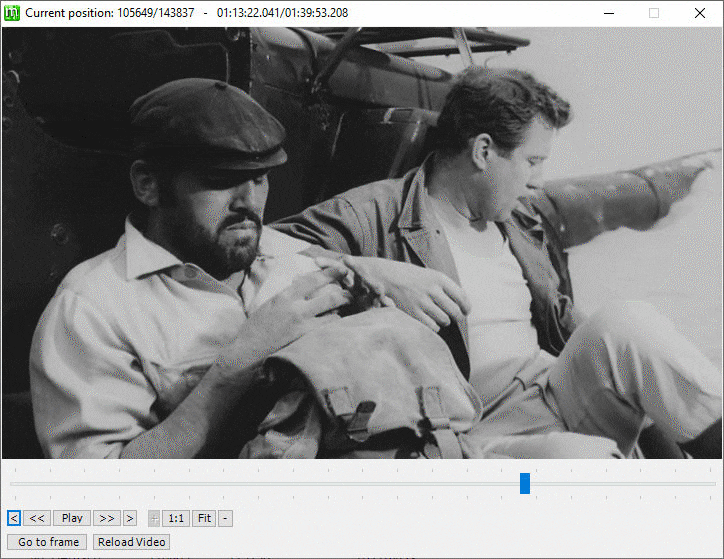Click the blue seek slider handle

(525, 483)
